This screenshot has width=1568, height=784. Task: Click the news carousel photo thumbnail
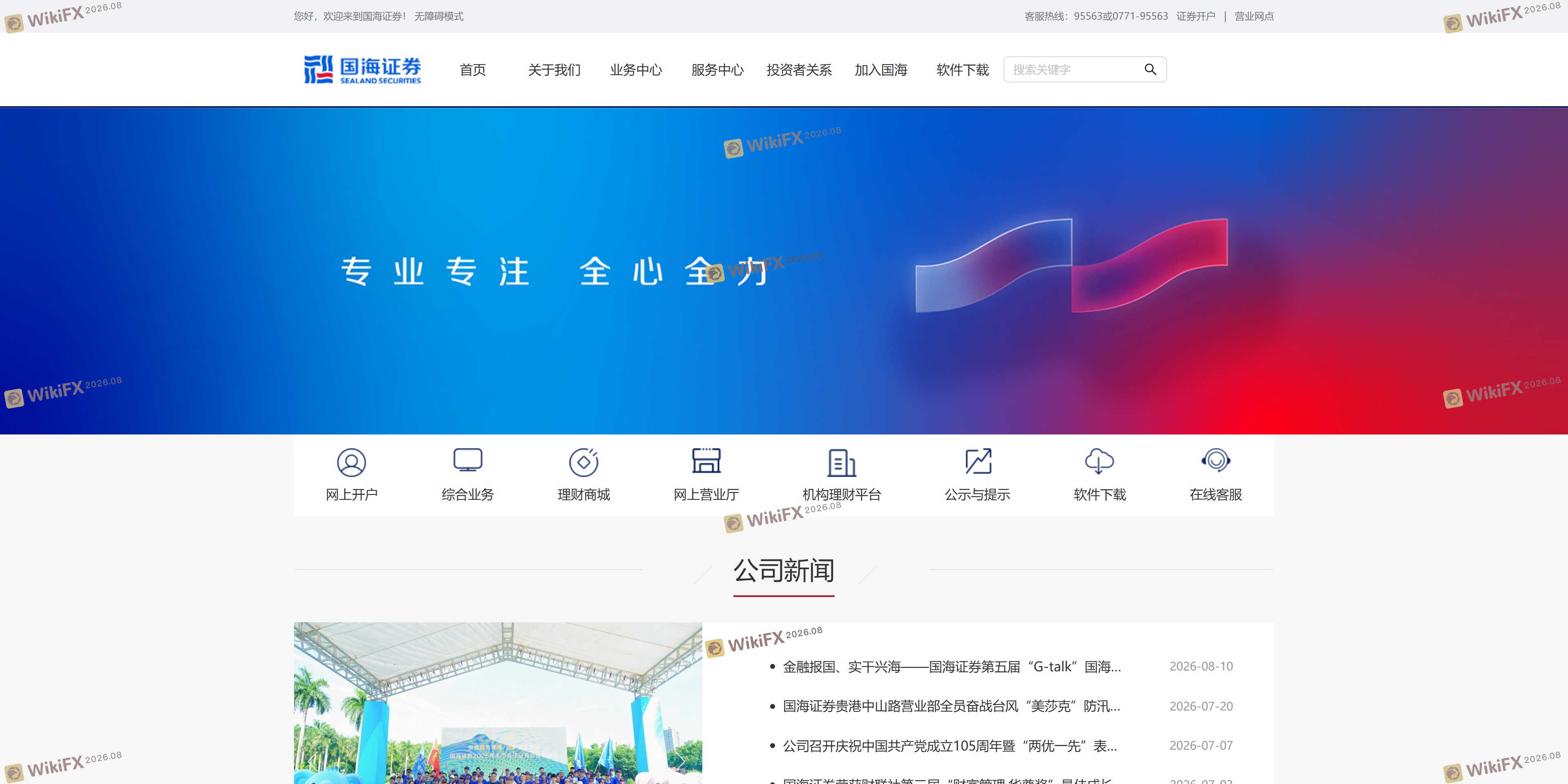tap(498, 703)
